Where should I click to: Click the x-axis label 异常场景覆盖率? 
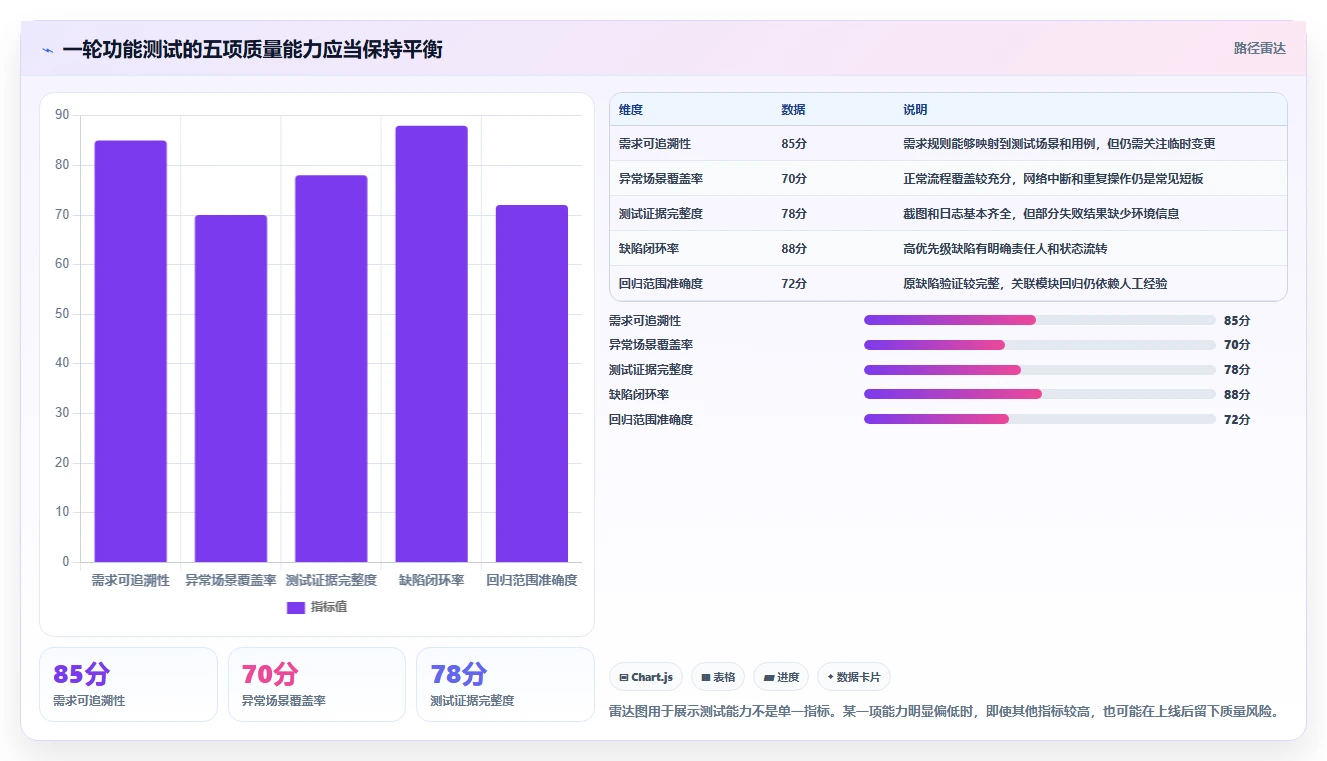[x=231, y=580]
